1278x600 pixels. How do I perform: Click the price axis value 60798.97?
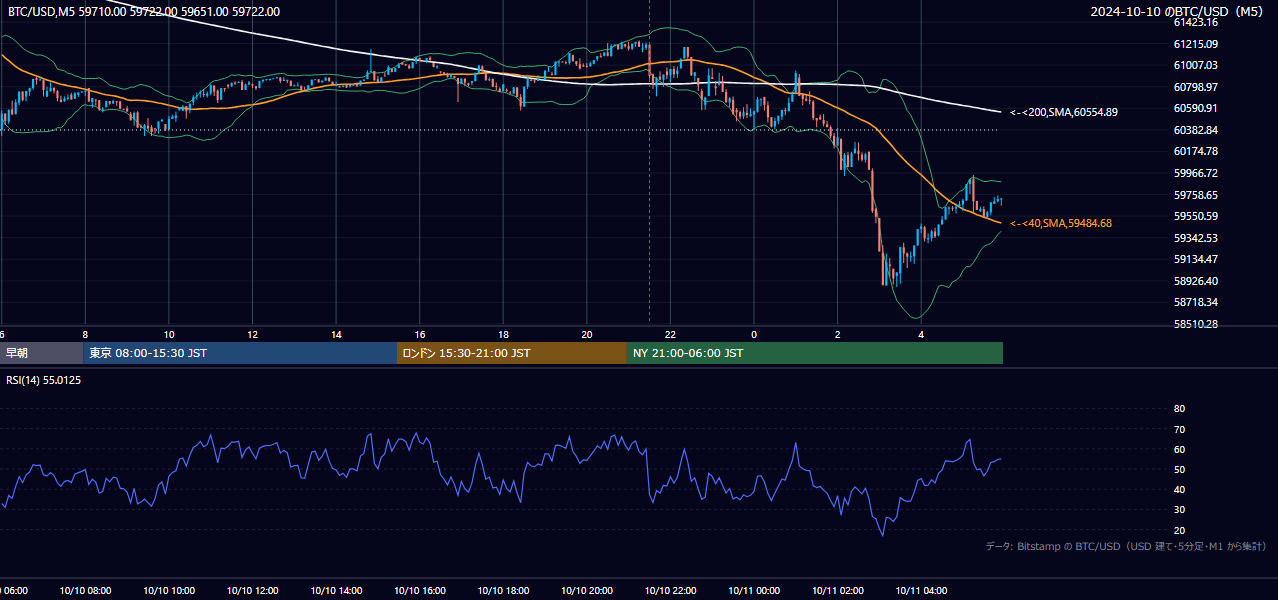[1195, 87]
